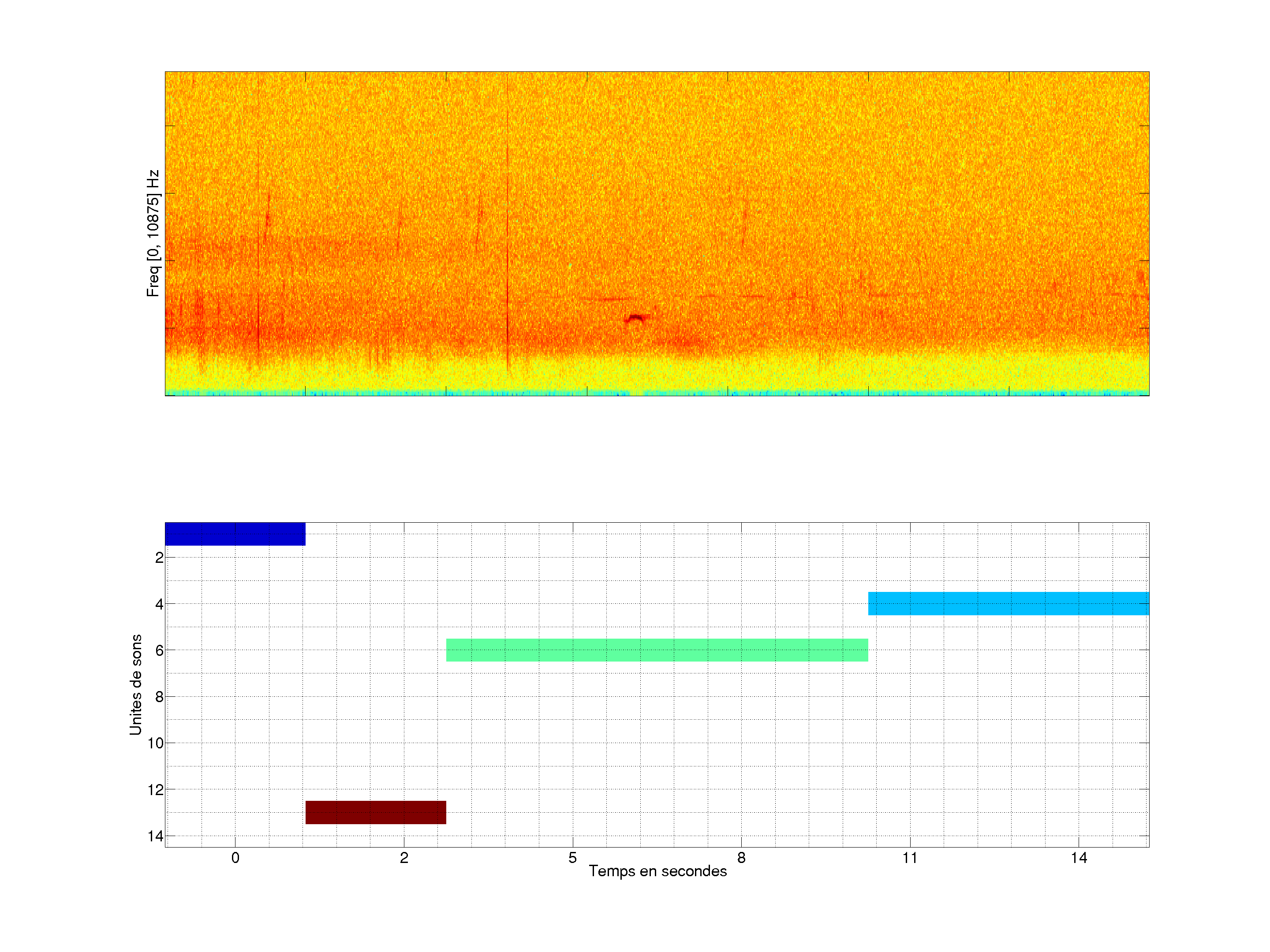Click y-axis tick label 14
1270x952 pixels.
pyautogui.click(x=156, y=836)
